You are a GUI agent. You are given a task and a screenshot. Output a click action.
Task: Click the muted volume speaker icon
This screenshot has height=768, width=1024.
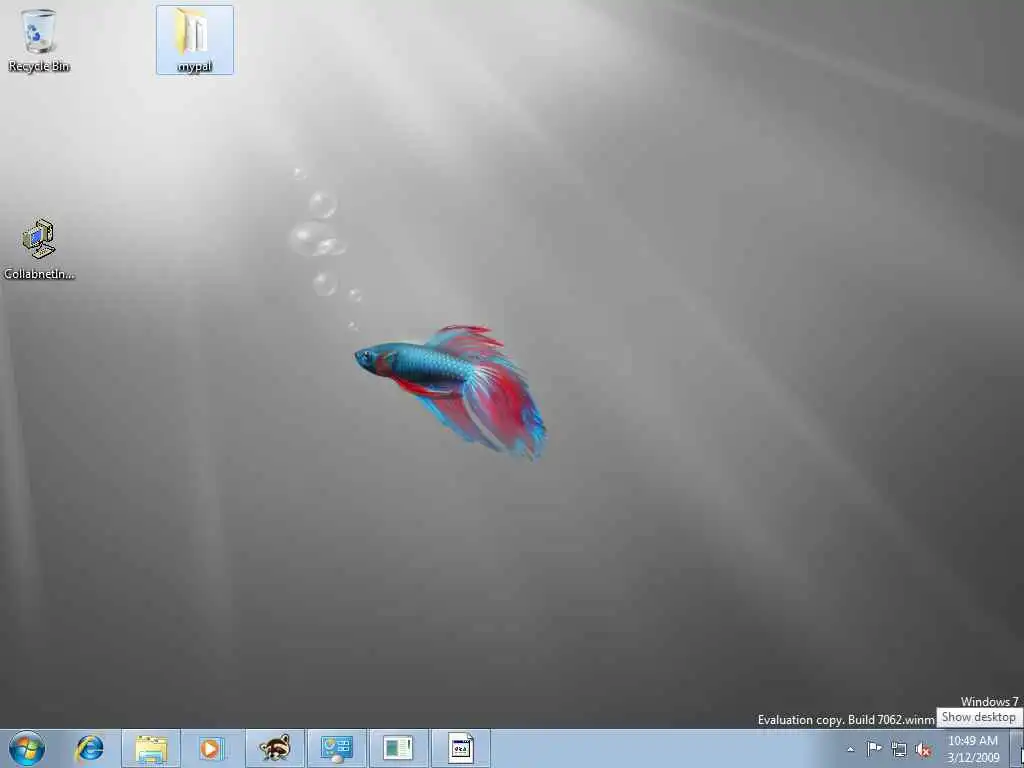(x=923, y=749)
